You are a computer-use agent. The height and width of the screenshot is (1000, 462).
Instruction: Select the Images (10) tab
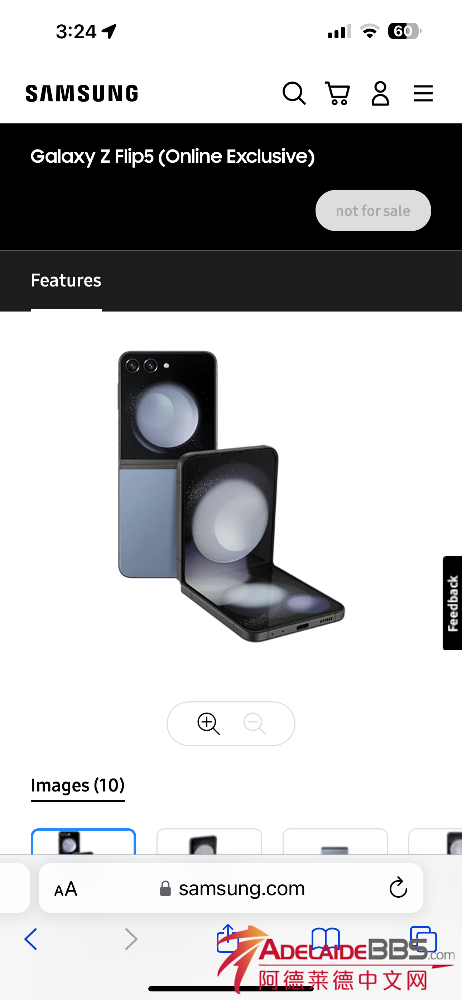click(x=78, y=786)
